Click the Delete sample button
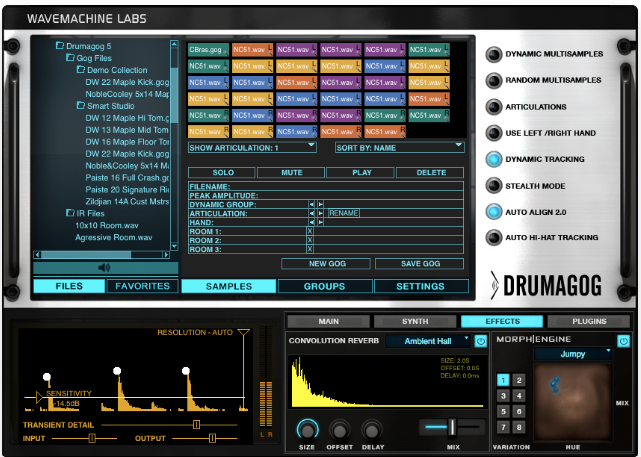The image size is (641, 457). [x=431, y=172]
